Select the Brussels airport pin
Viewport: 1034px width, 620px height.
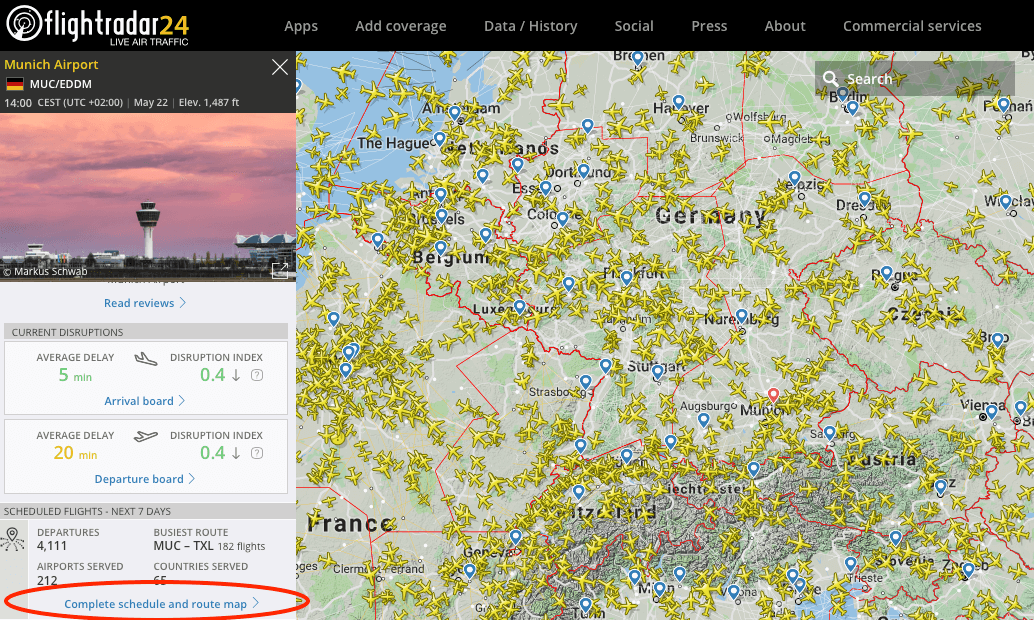pyautogui.click(x=441, y=216)
